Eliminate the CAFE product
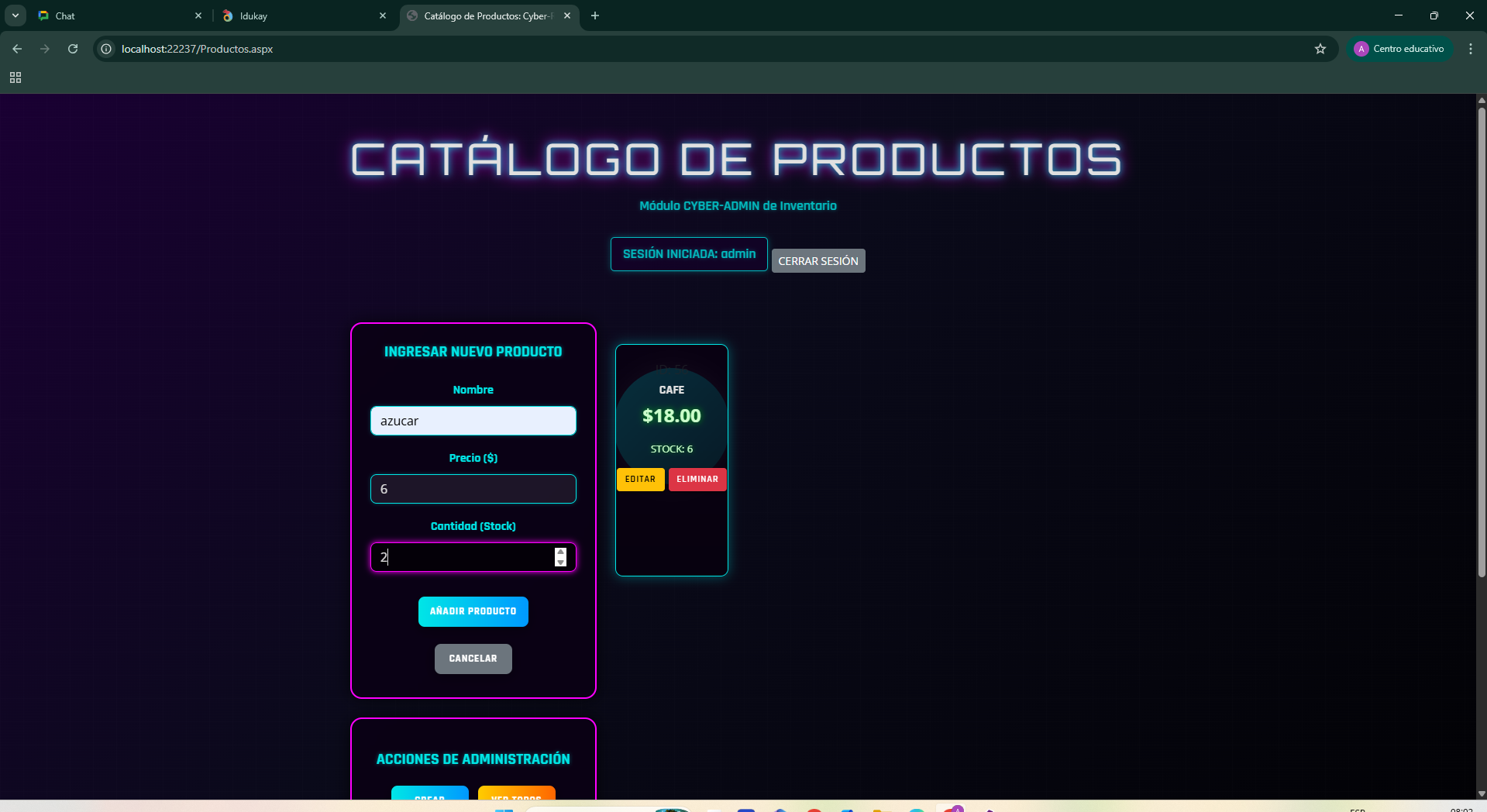 (697, 479)
